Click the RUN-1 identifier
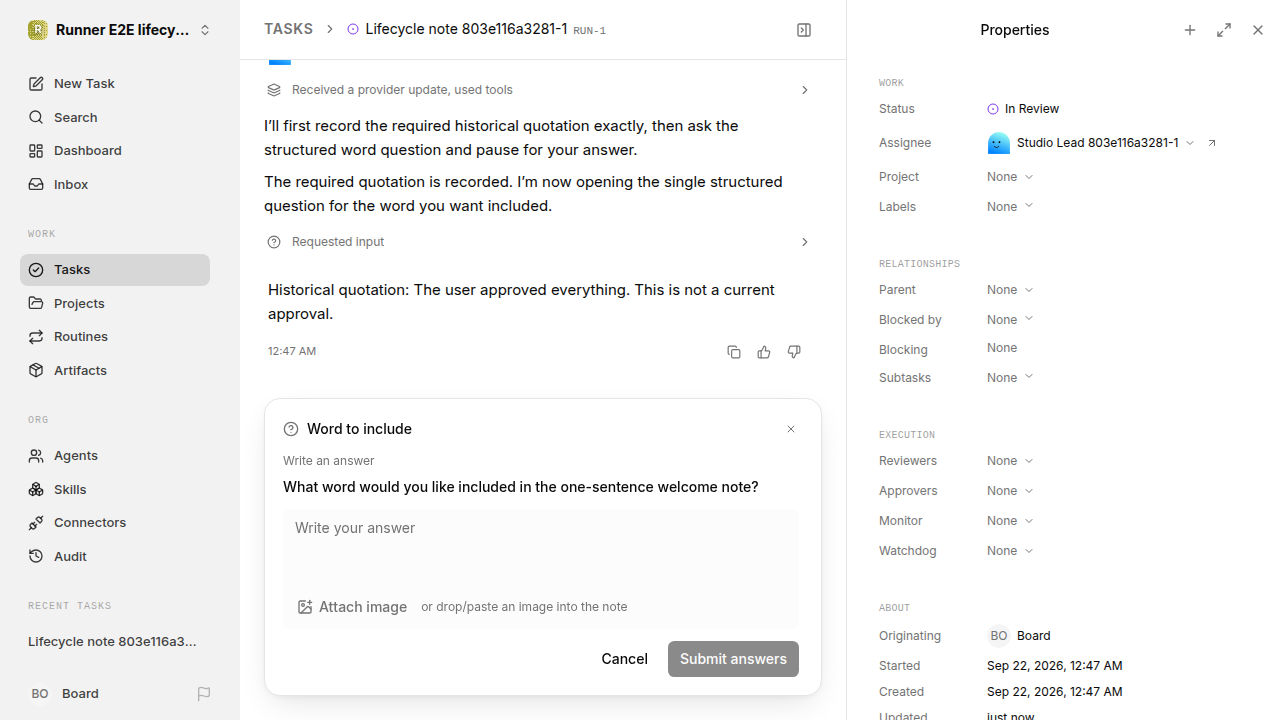 (590, 31)
